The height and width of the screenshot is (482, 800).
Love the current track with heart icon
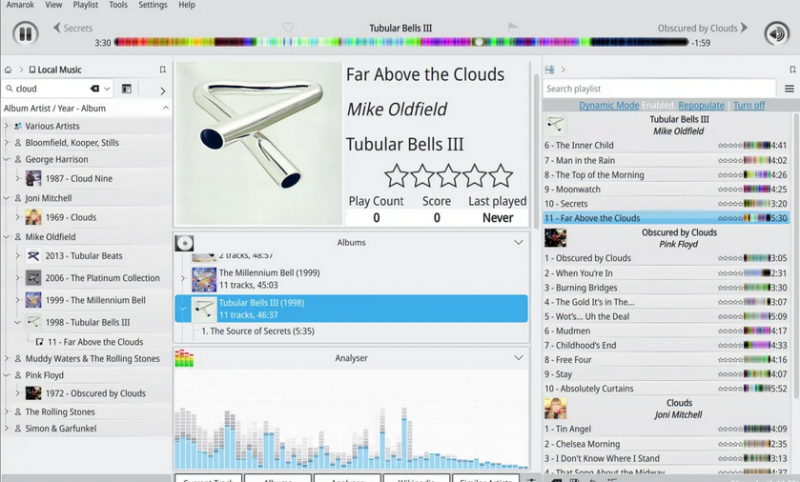288,28
